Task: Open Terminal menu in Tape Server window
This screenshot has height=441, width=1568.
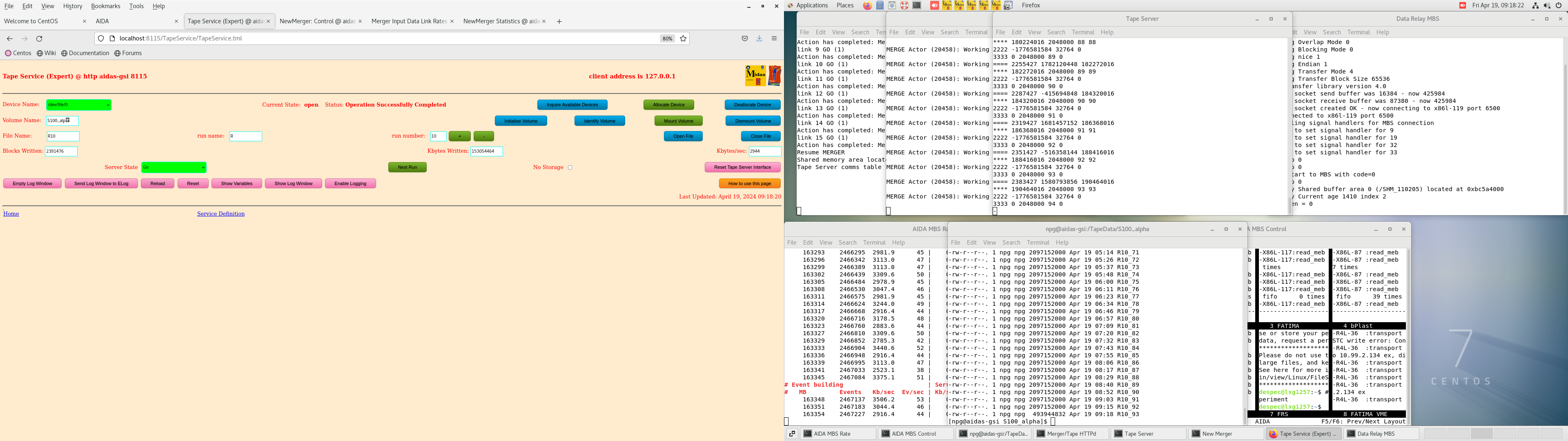Action: coord(1082,32)
